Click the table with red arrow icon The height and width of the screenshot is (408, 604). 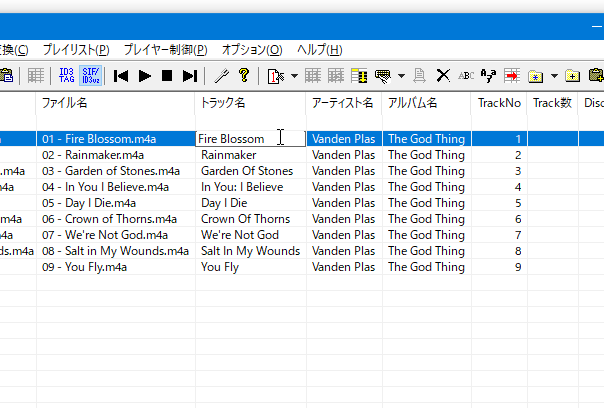pos(512,76)
